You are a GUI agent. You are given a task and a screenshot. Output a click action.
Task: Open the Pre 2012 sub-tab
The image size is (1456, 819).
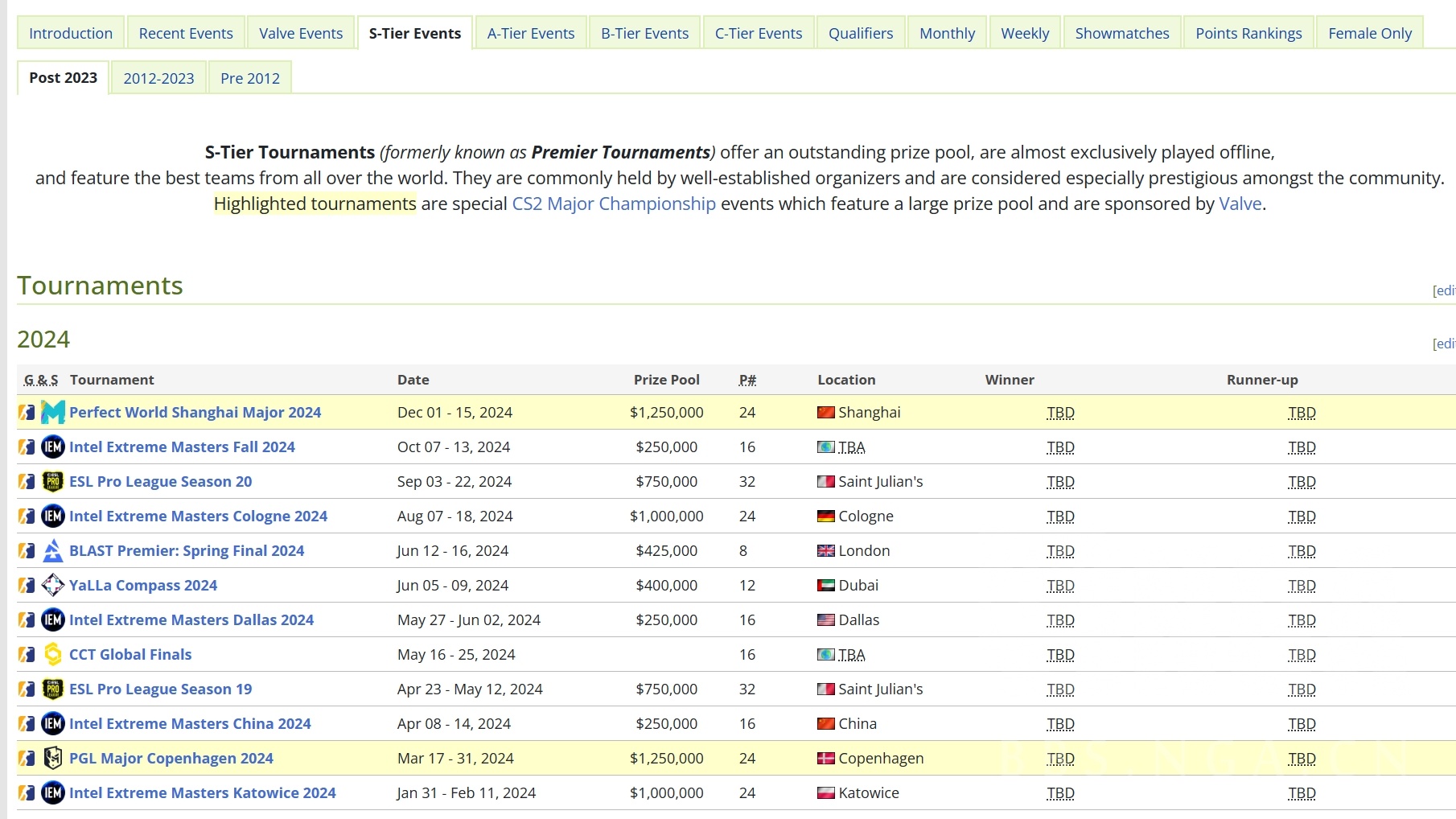point(249,78)
